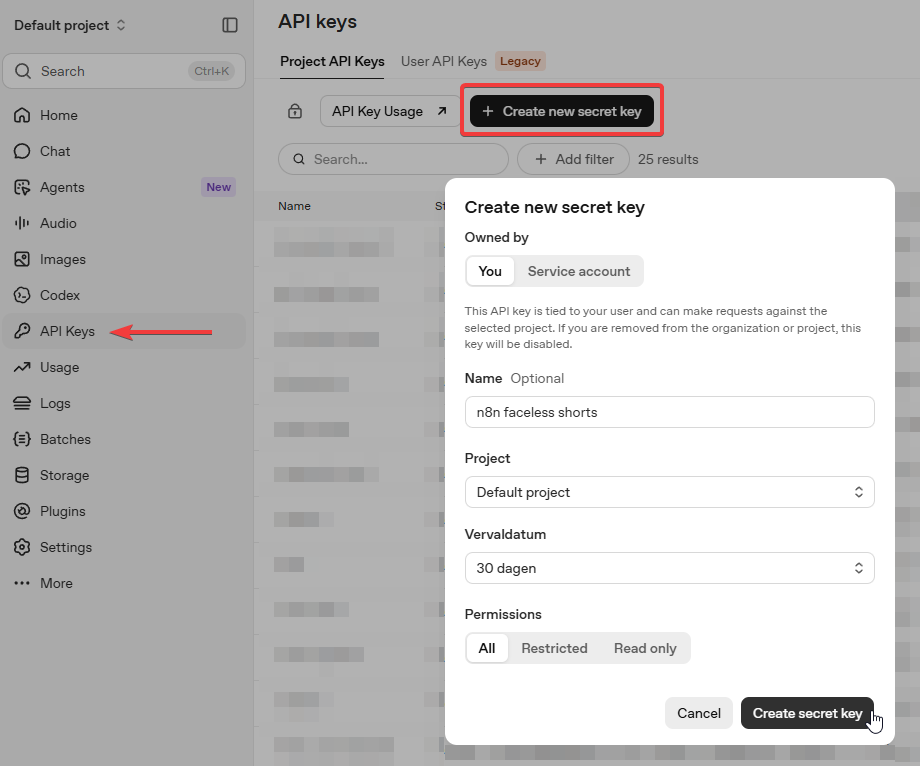Switch to User API Keys tab

(x=444, y=61)
